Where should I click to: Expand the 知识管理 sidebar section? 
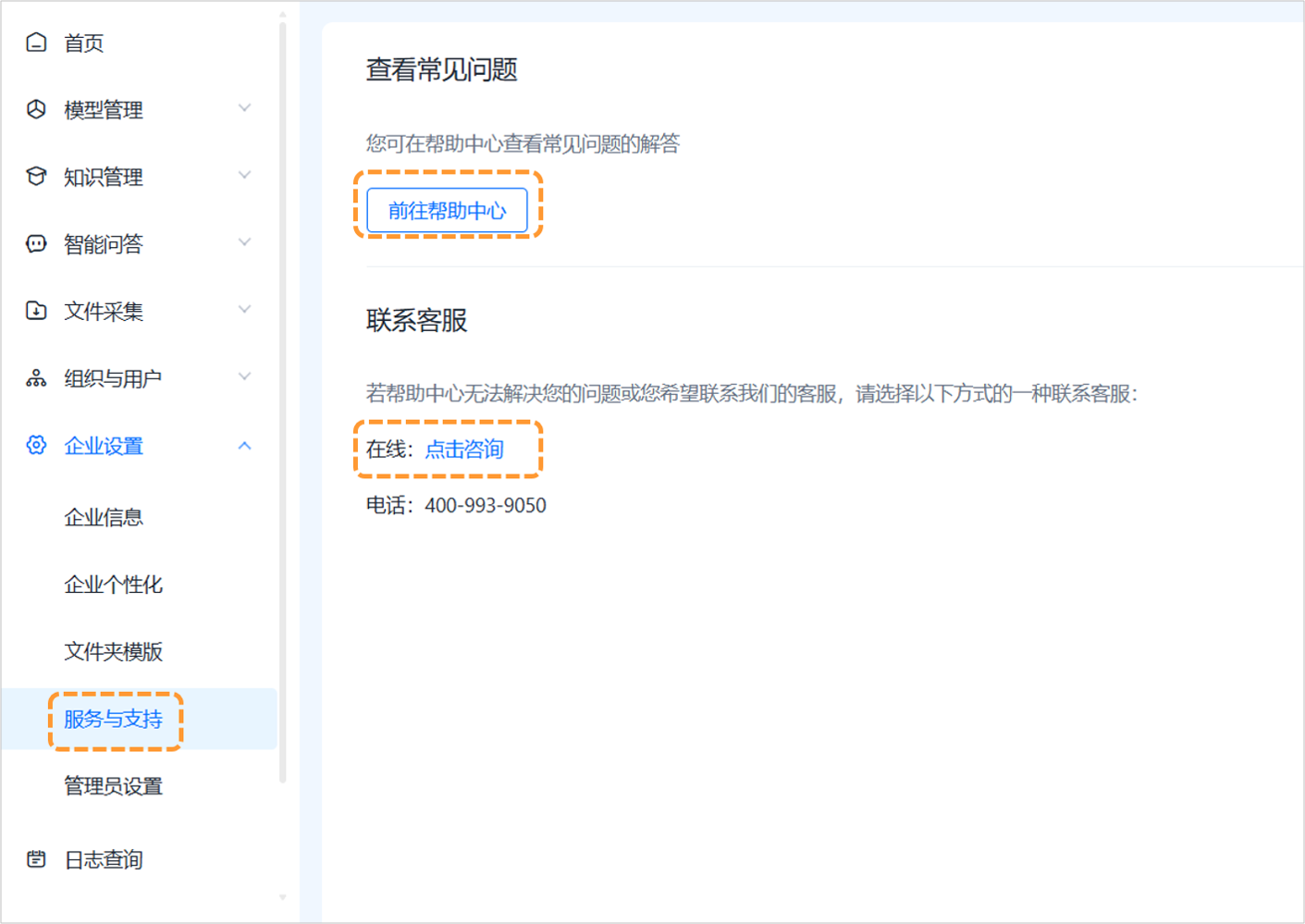[x=244, y=176]
